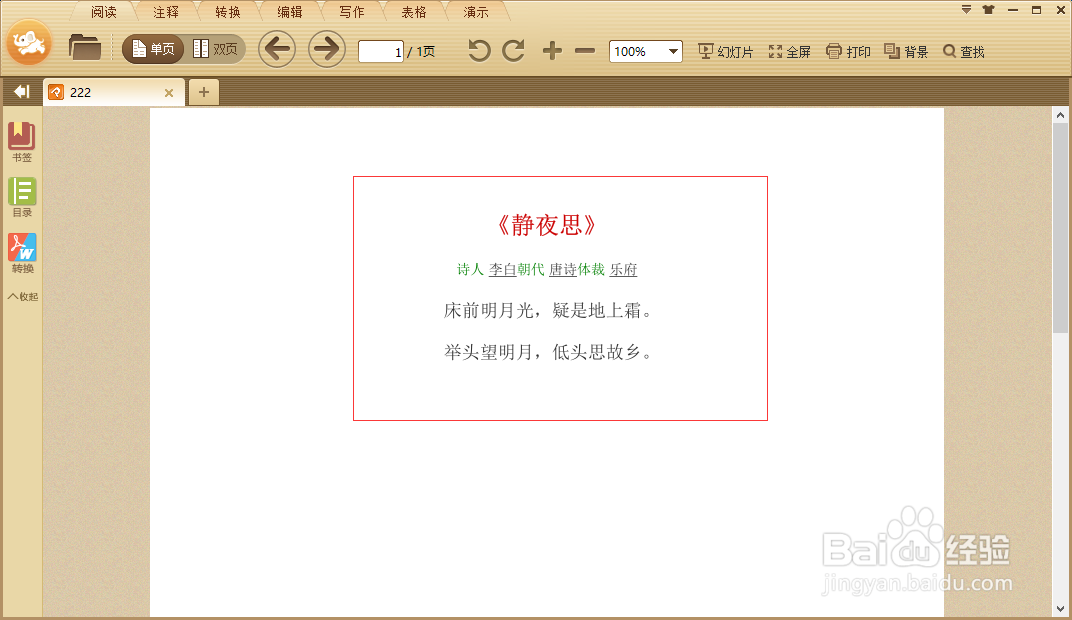Minimize the application window
The image size is (1072, 620).
(1013, 10)
